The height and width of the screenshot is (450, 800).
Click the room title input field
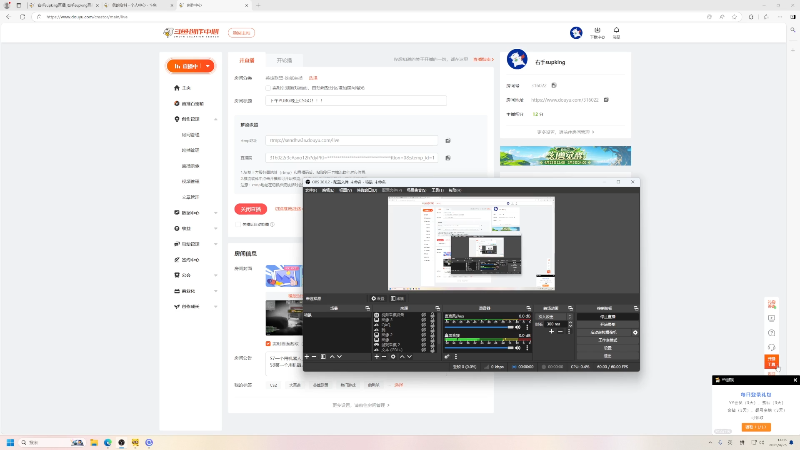pos(356,101)
